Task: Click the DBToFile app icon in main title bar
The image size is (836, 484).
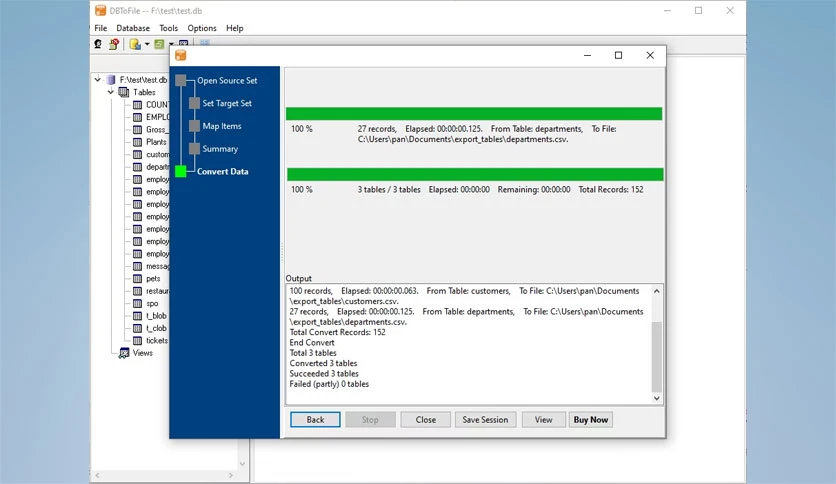Action: [100, 10]
